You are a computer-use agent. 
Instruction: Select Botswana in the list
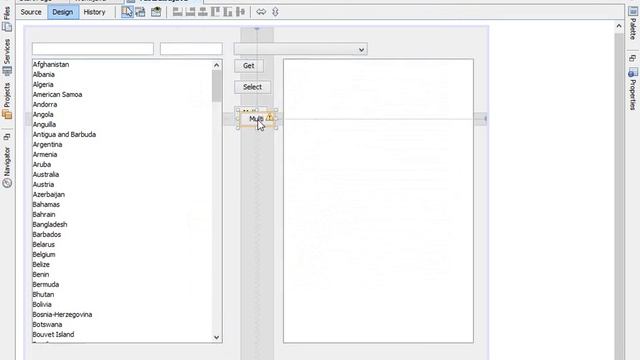[x=47, y=324]
